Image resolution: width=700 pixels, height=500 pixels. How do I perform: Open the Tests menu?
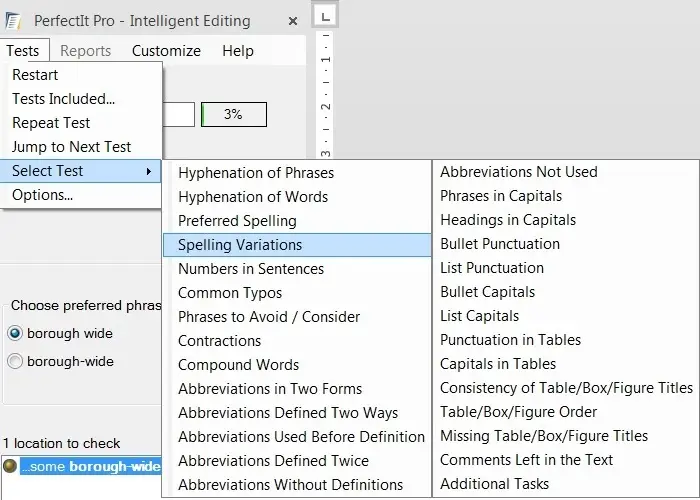tap(23, 50)
